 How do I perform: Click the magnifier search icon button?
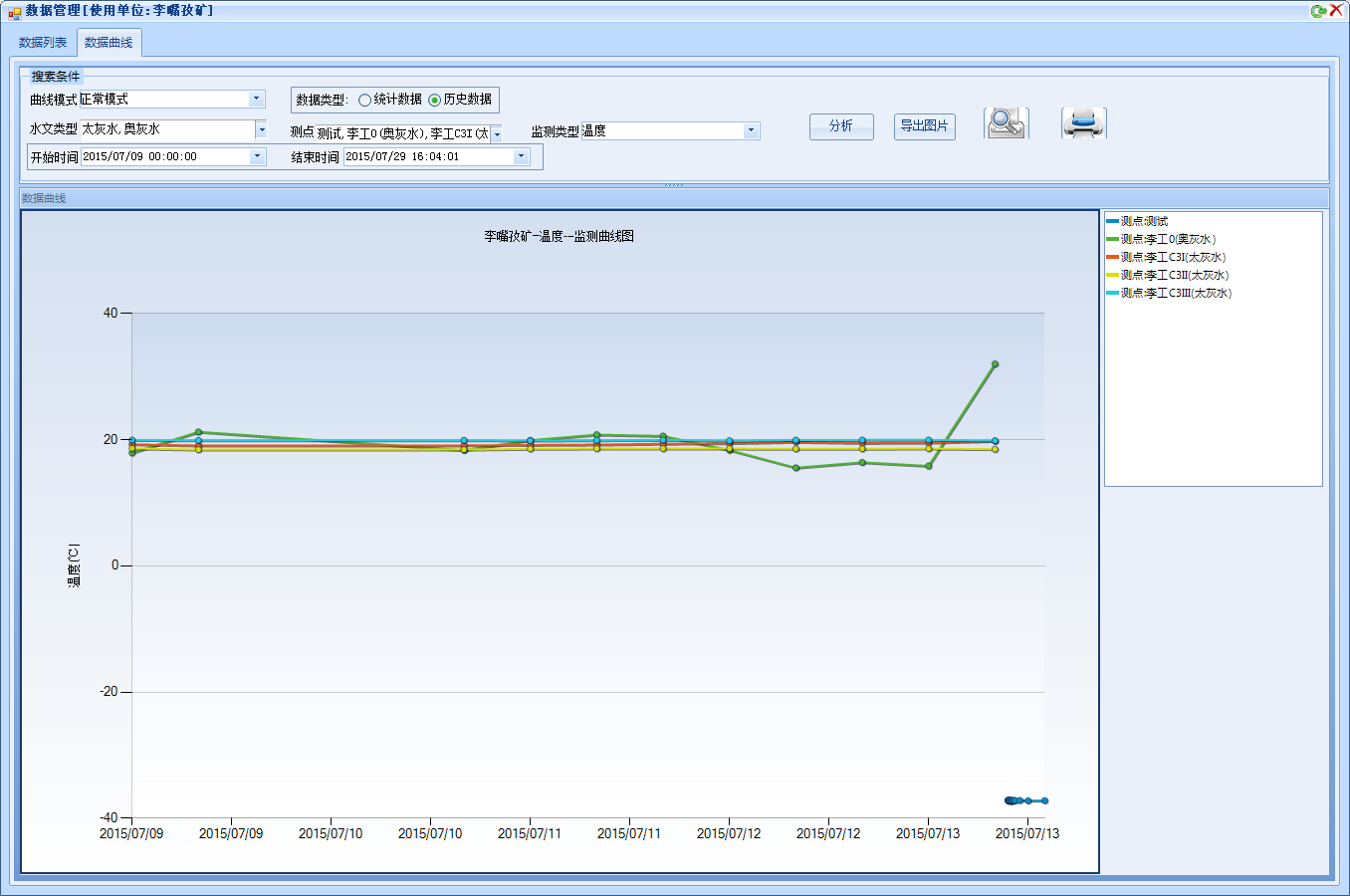coord(1006,123)
